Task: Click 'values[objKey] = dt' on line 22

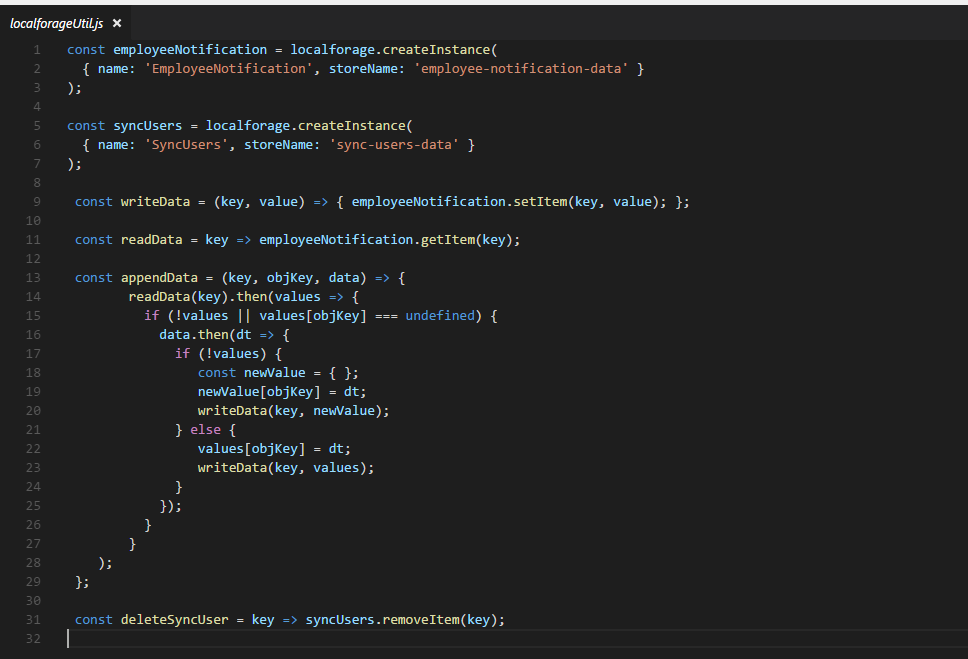Action: (x=271, y=449)
